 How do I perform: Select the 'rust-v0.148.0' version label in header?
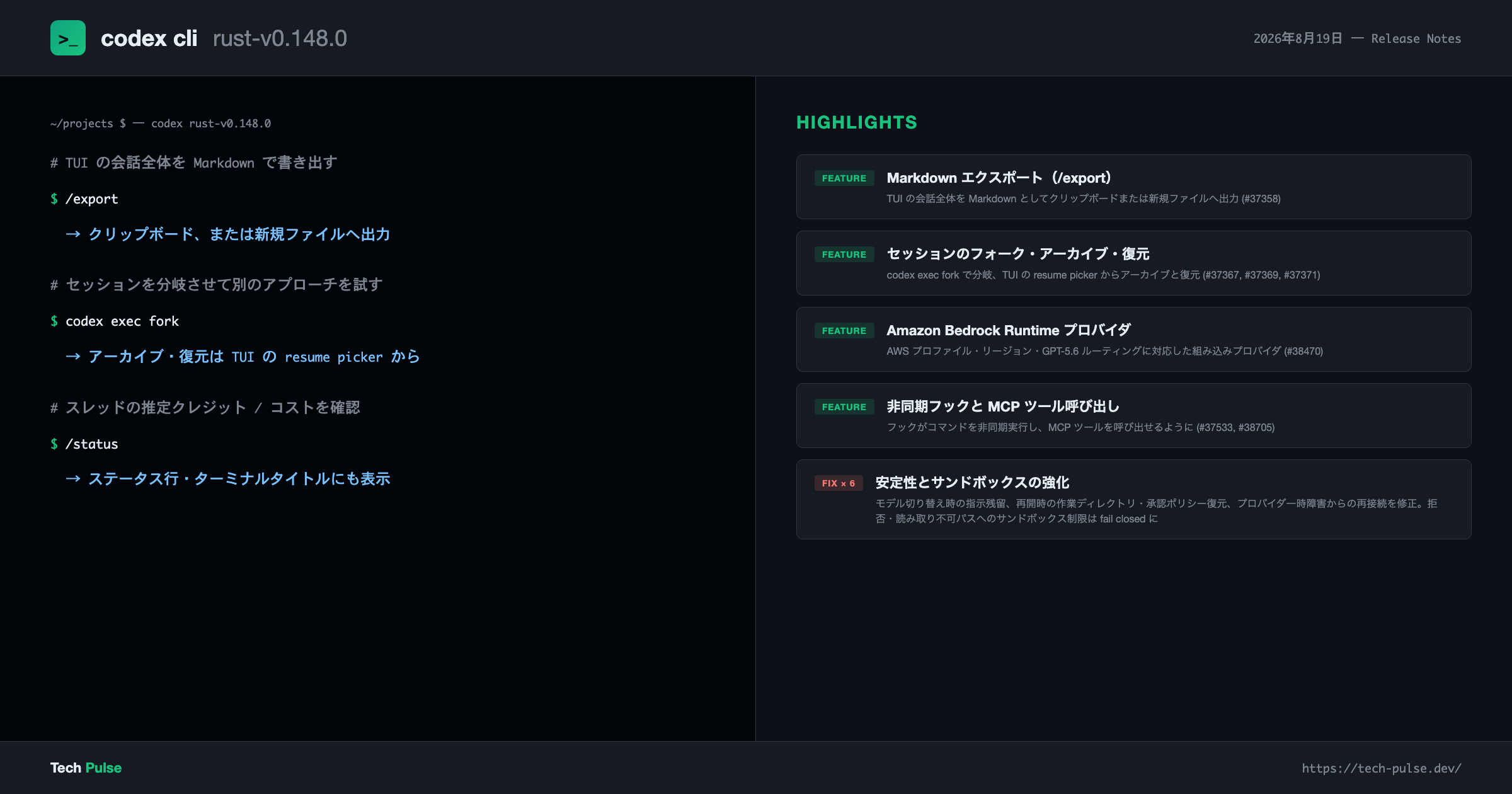tap(280, 38)
